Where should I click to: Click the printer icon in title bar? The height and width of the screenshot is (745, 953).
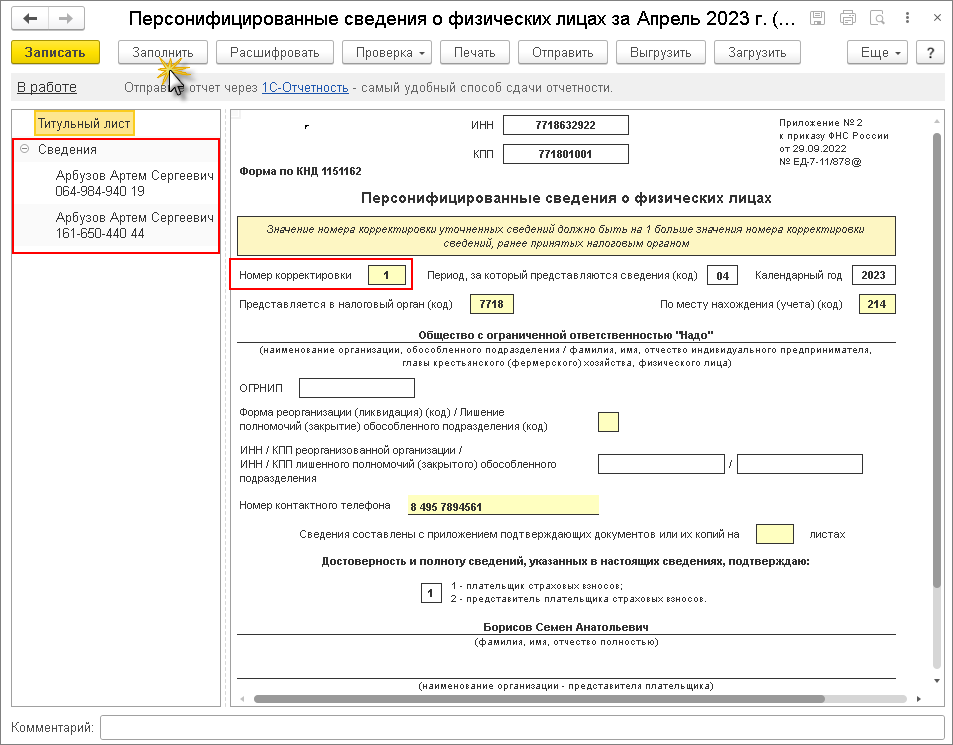[x=847, y=18]
